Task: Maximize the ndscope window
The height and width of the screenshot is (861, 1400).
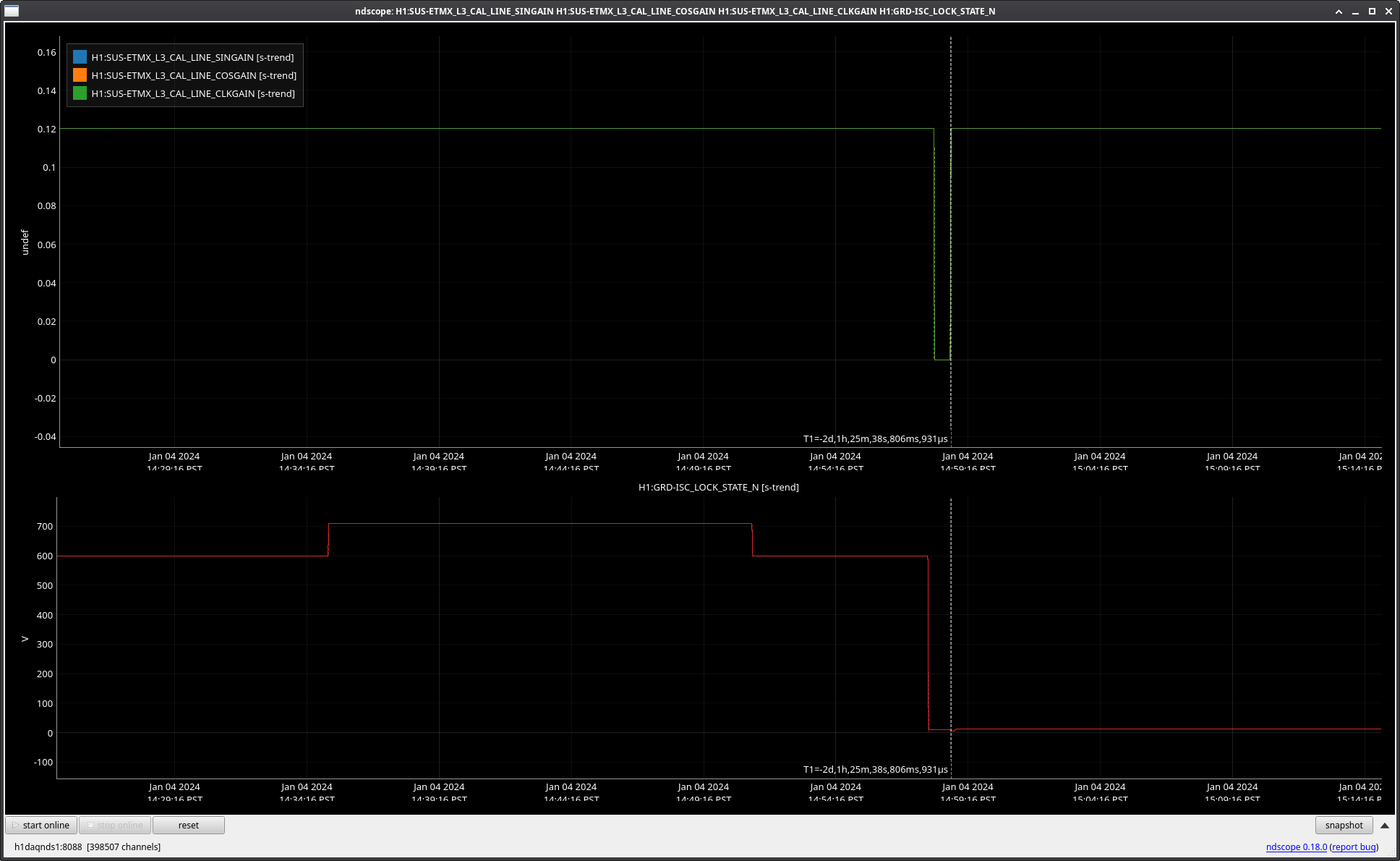Action: pos(1372,11)
